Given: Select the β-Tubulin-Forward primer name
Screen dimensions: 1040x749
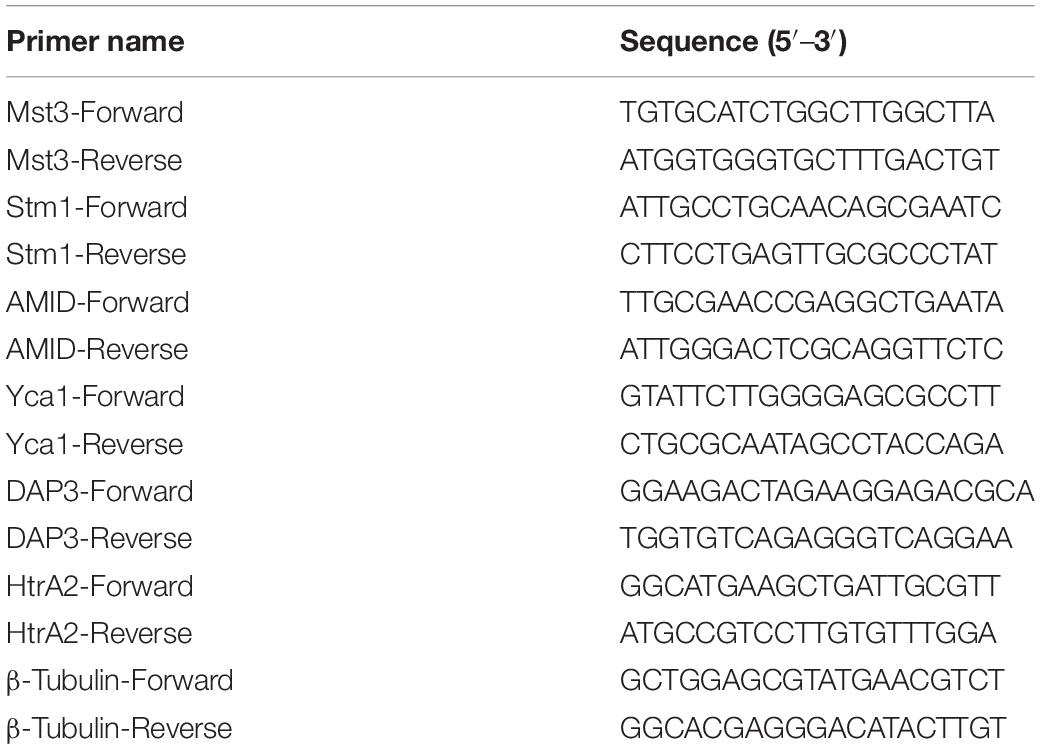Looking at the screenshot, I should [x=119, y=681].
